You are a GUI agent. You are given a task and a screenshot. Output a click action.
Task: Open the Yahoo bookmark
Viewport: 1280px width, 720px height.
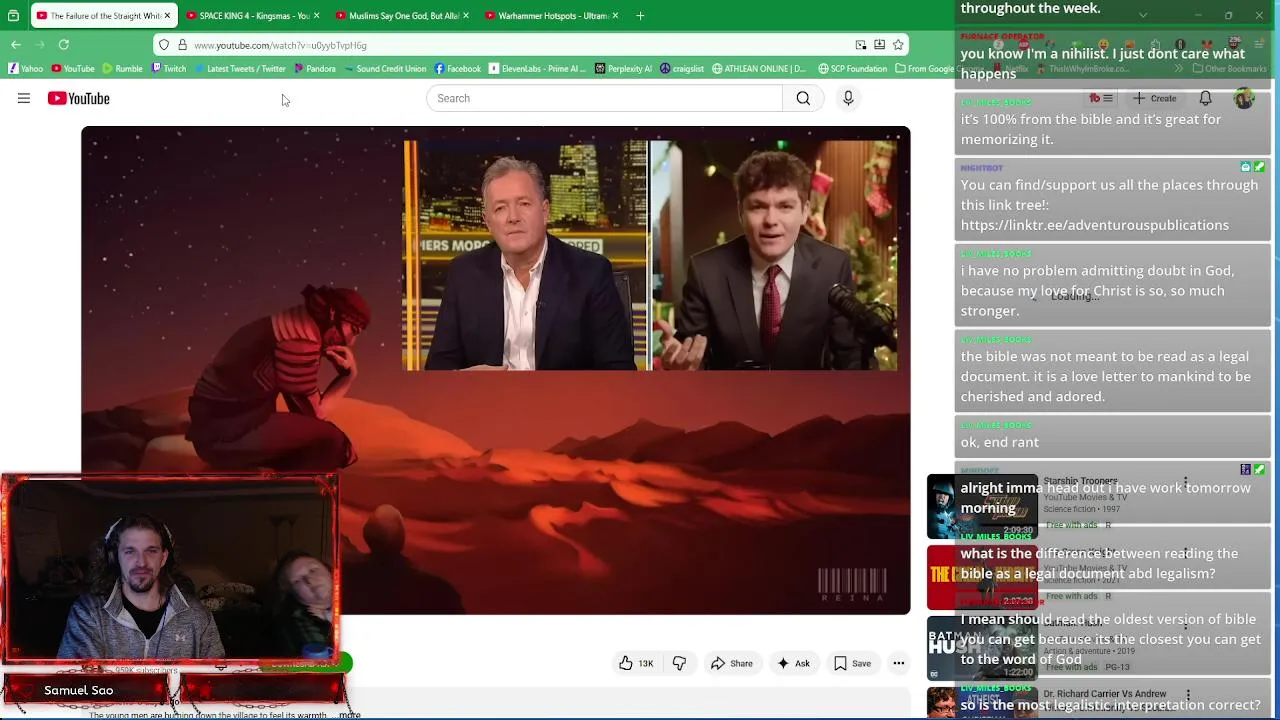[26, 69]
